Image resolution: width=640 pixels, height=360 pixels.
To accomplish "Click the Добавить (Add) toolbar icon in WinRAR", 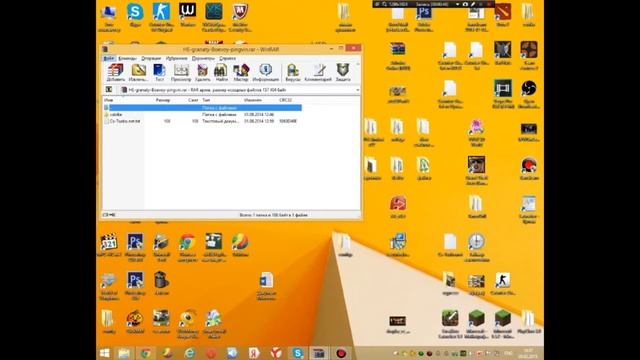I will click(x=116, y=73).
